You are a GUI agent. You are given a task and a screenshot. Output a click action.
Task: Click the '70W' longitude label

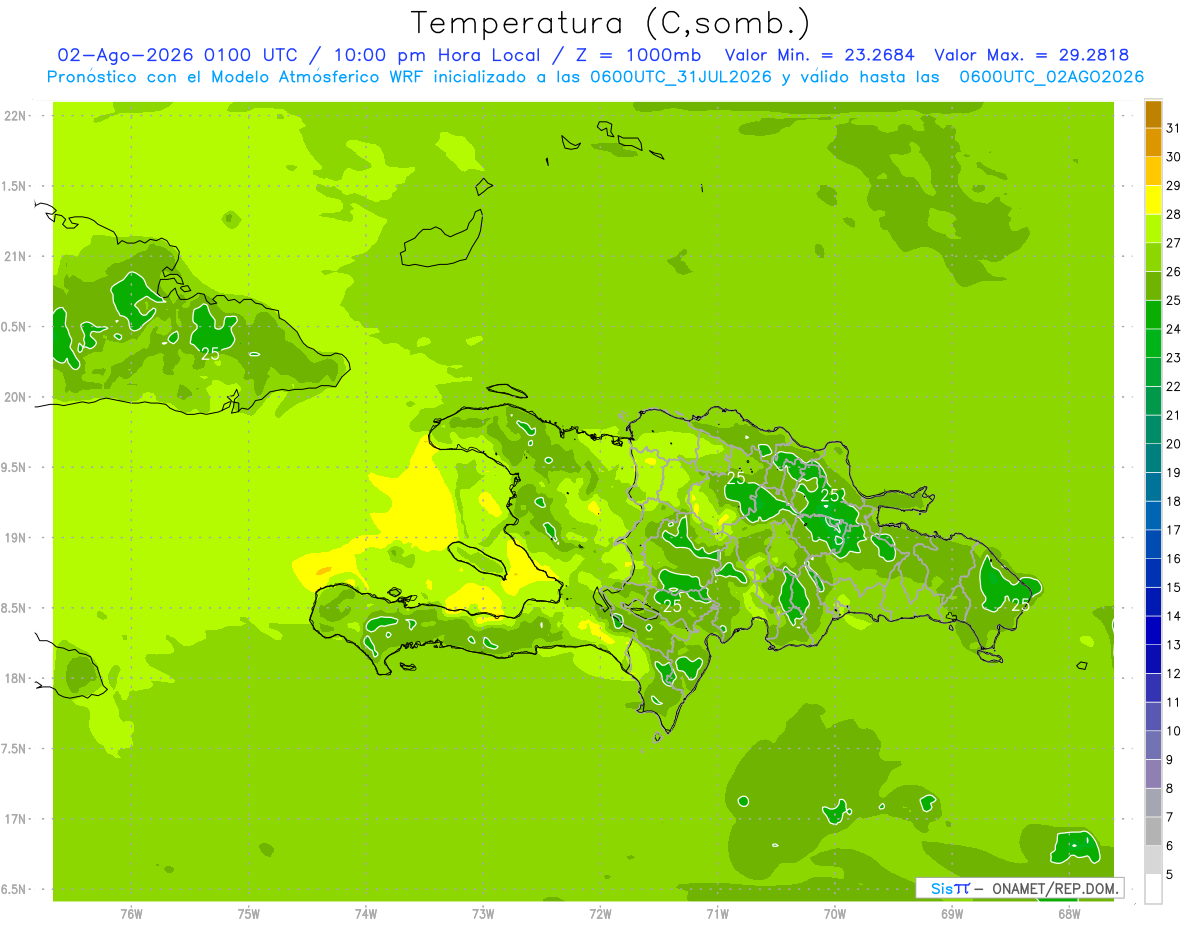[835, 914]
